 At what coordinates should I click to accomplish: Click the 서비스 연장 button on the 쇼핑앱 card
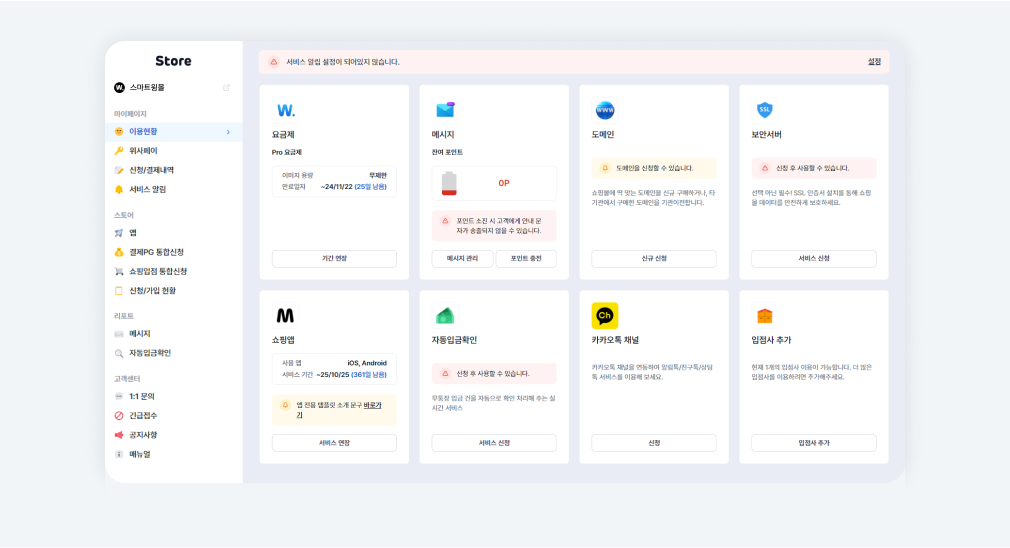[x=334, y=443]
